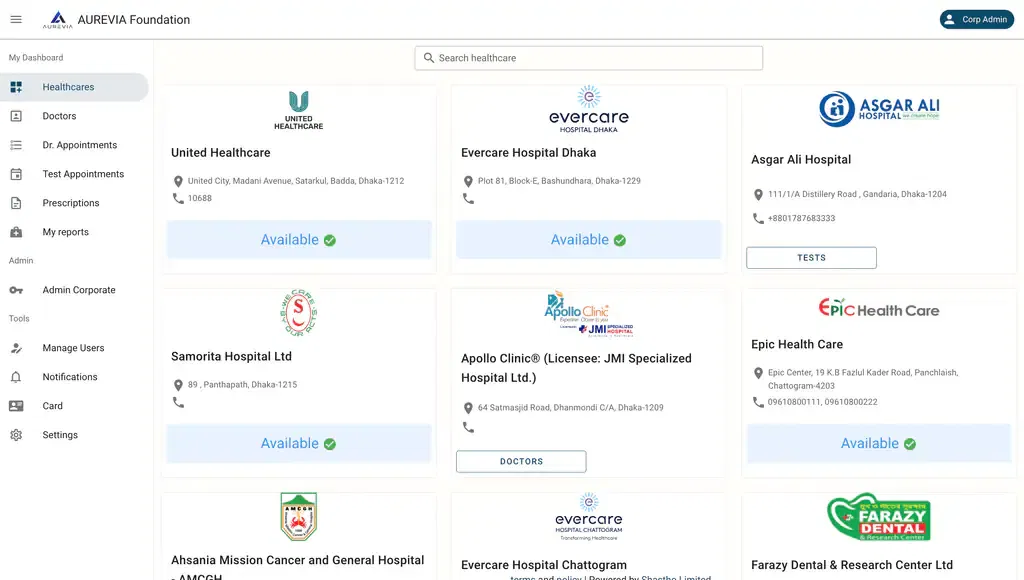Click the search magnifier icon
This screenshot has height=580, width=1024.
coord(428,58)
